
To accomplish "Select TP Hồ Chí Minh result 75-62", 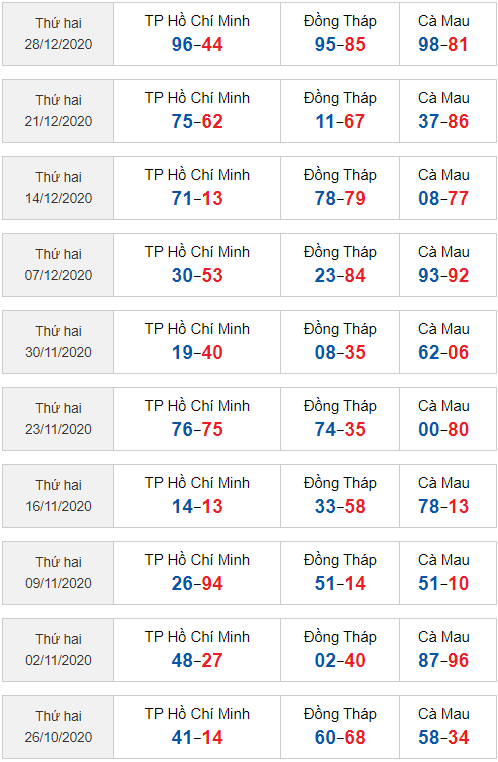I will 197,121.
